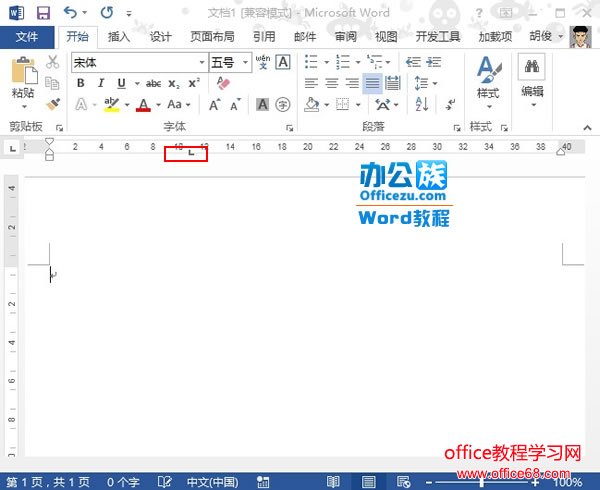Click the Shading paint bucket icon
Viewport: 600px width, 490px height.
click(312, 104)
